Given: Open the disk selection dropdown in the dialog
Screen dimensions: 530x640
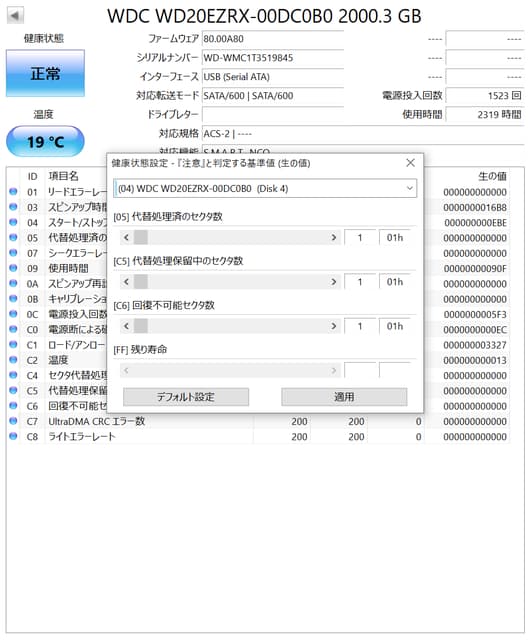Looking at the screenshot, I should [x=265, y=189].
